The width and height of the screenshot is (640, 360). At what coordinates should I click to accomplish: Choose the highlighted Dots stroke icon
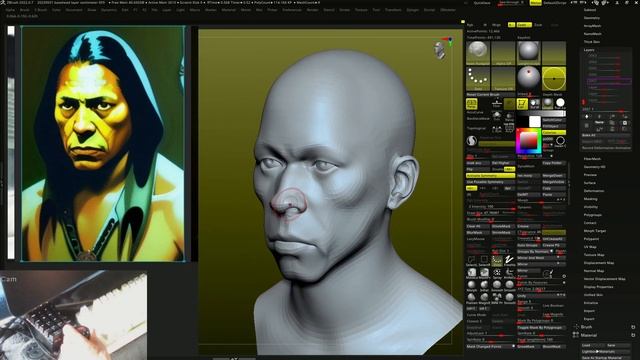(x=497, y=261)
